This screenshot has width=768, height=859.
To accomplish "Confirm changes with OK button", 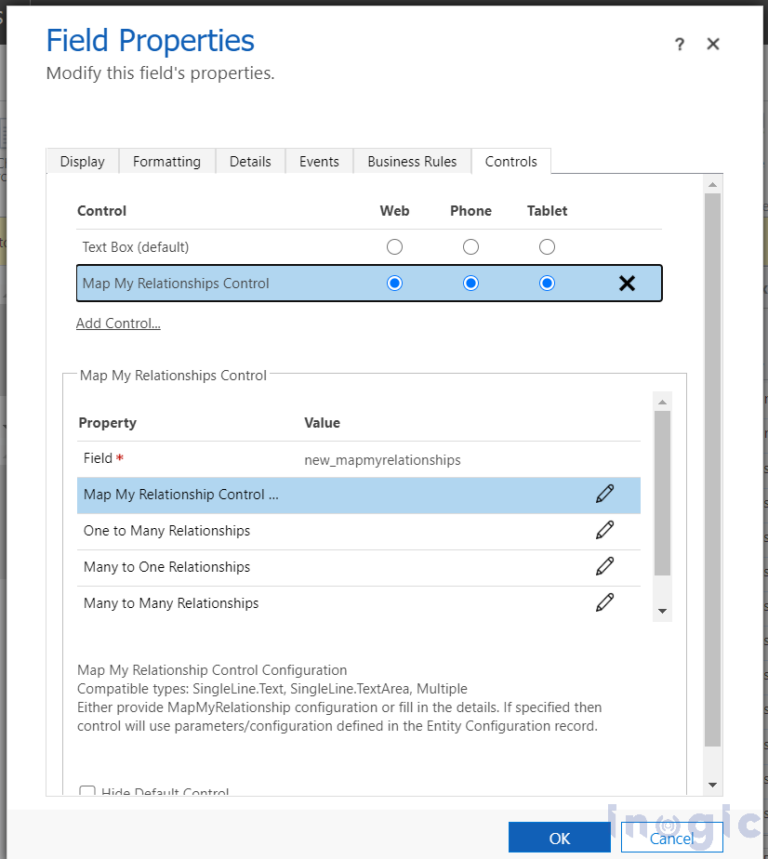I will [559, 838].
